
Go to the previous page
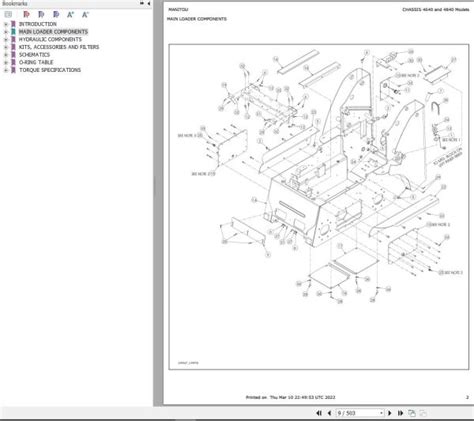click(x=329, y=413)
